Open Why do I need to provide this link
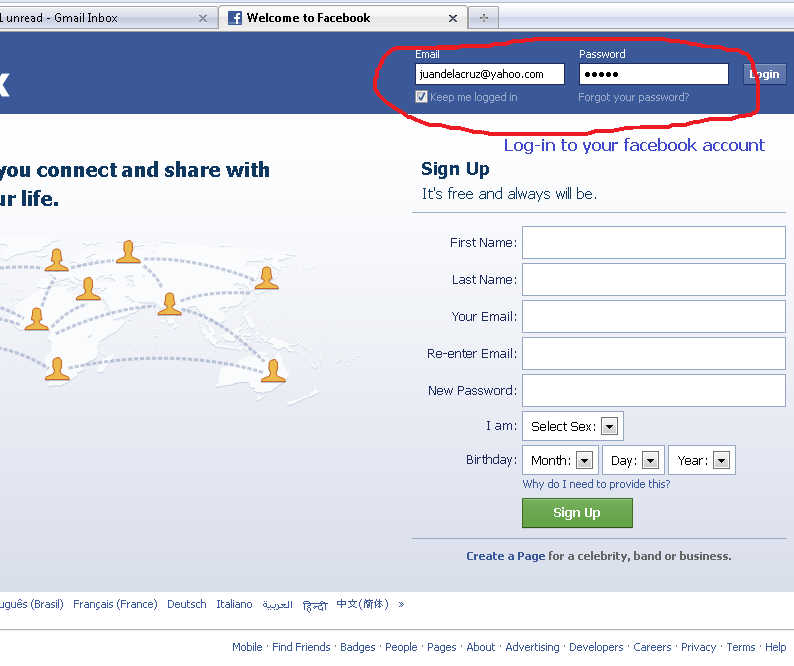This screenshot has width=794, height=666. (x=596, y=484)
